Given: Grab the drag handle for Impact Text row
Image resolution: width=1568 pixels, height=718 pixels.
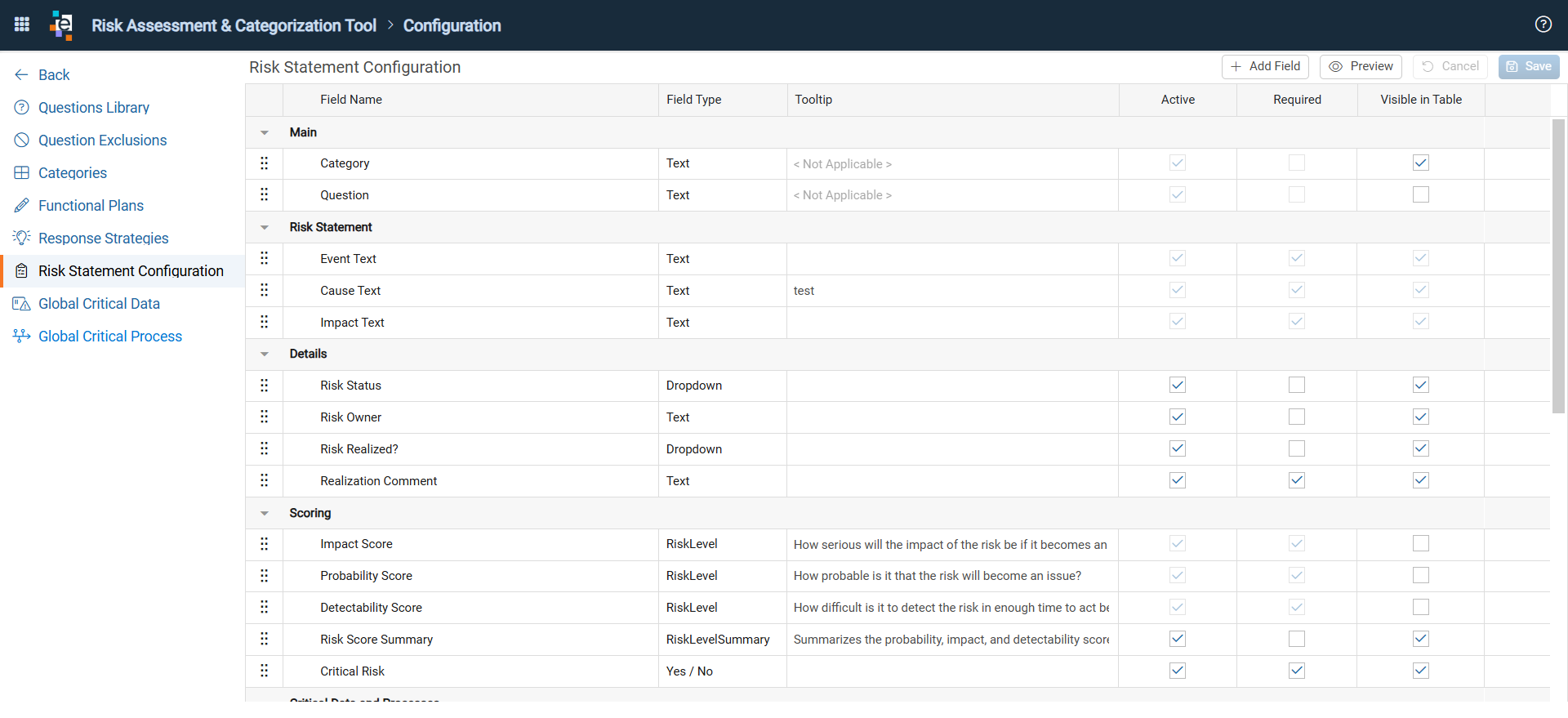Looking at the screenshot, I should click(x=264, y=322).
